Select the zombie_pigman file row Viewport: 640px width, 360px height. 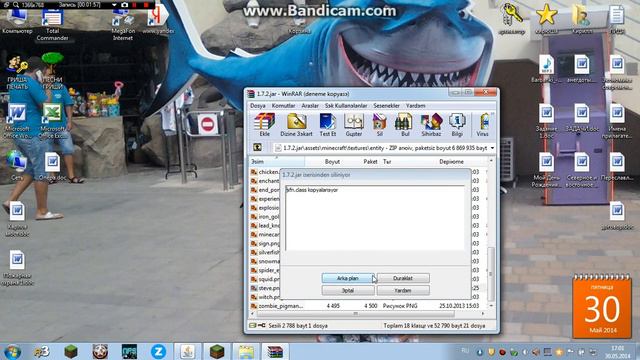tap(367, 306)
